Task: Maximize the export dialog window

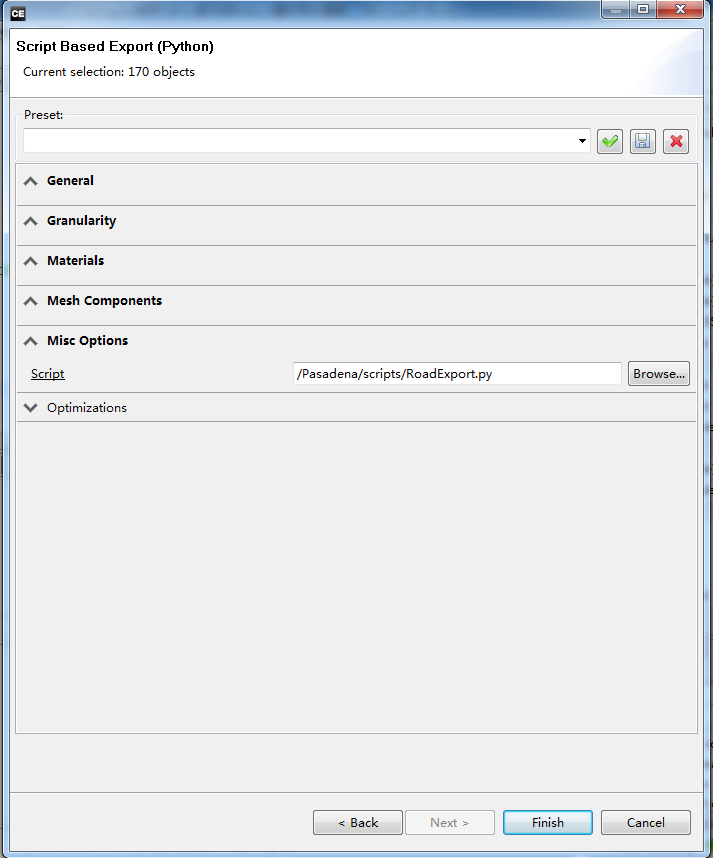Action: click(643, 9)
